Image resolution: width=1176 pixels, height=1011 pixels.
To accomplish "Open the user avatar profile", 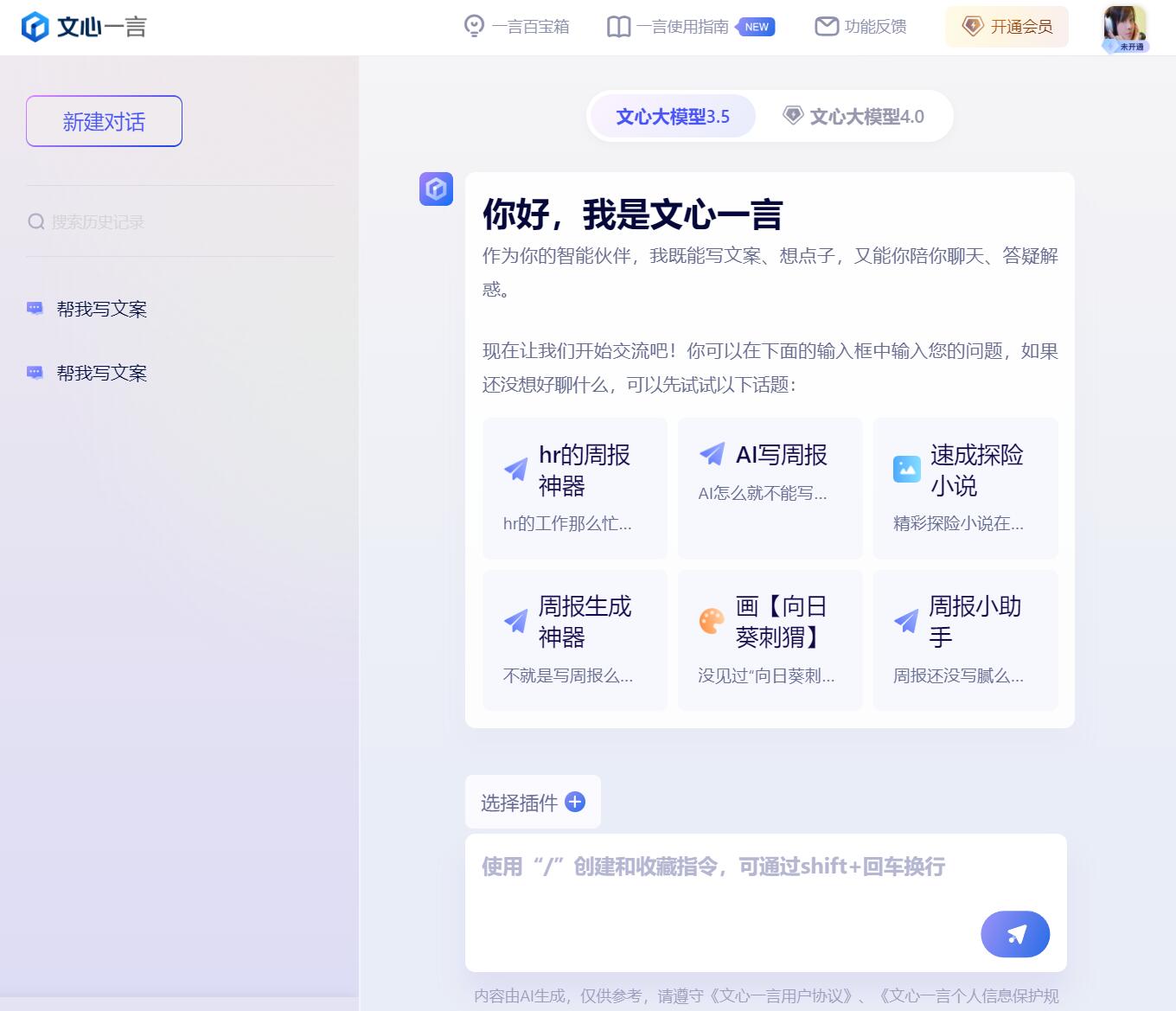I will [1125, 25].
